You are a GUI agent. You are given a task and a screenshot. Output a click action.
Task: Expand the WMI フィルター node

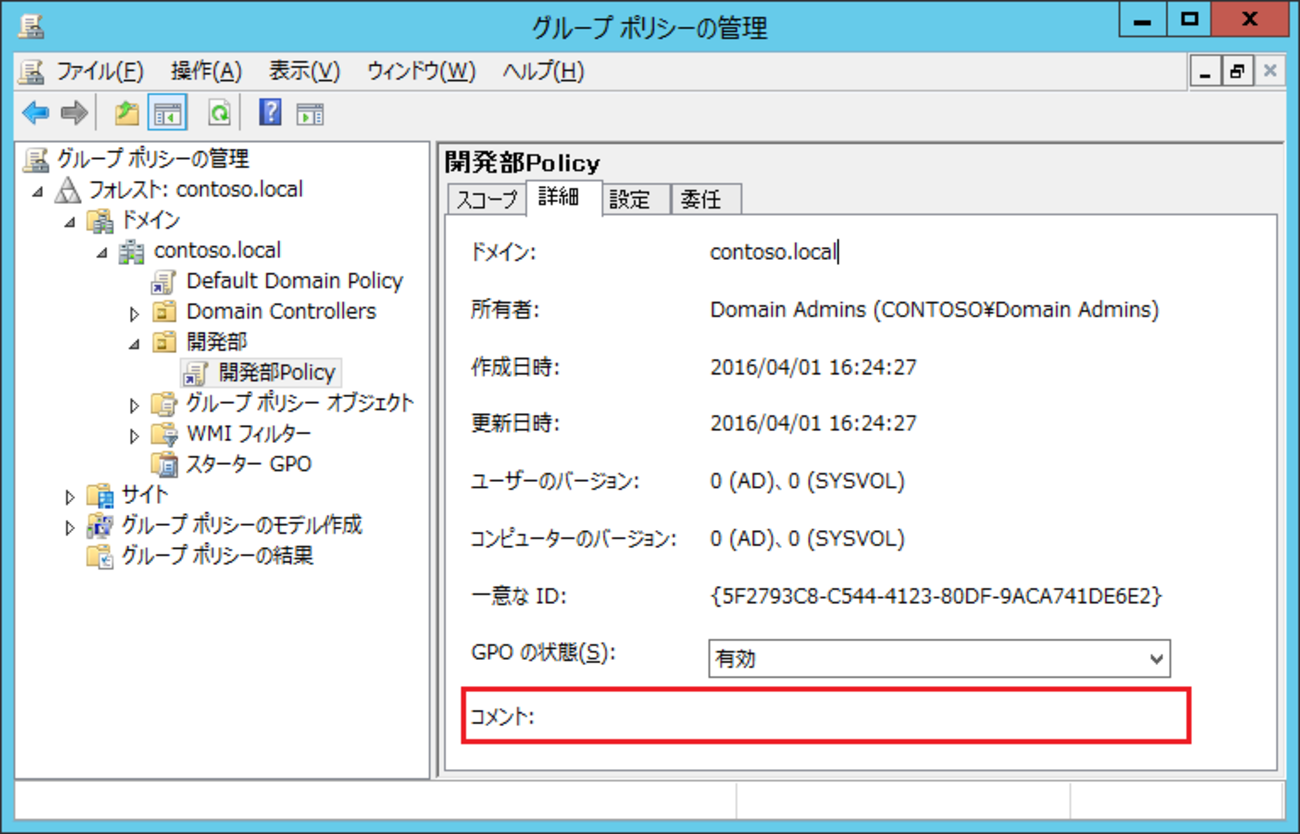[135, 435]
